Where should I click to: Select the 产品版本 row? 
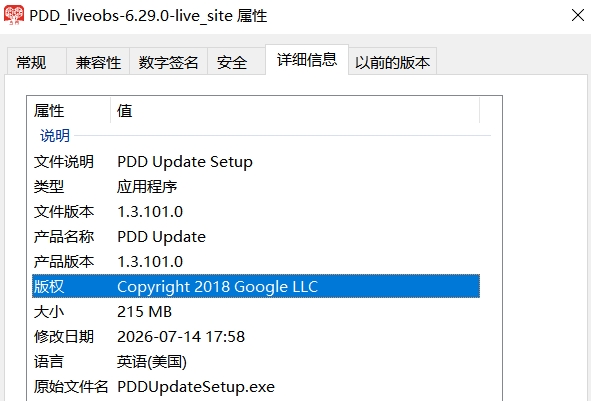point(256,262)
